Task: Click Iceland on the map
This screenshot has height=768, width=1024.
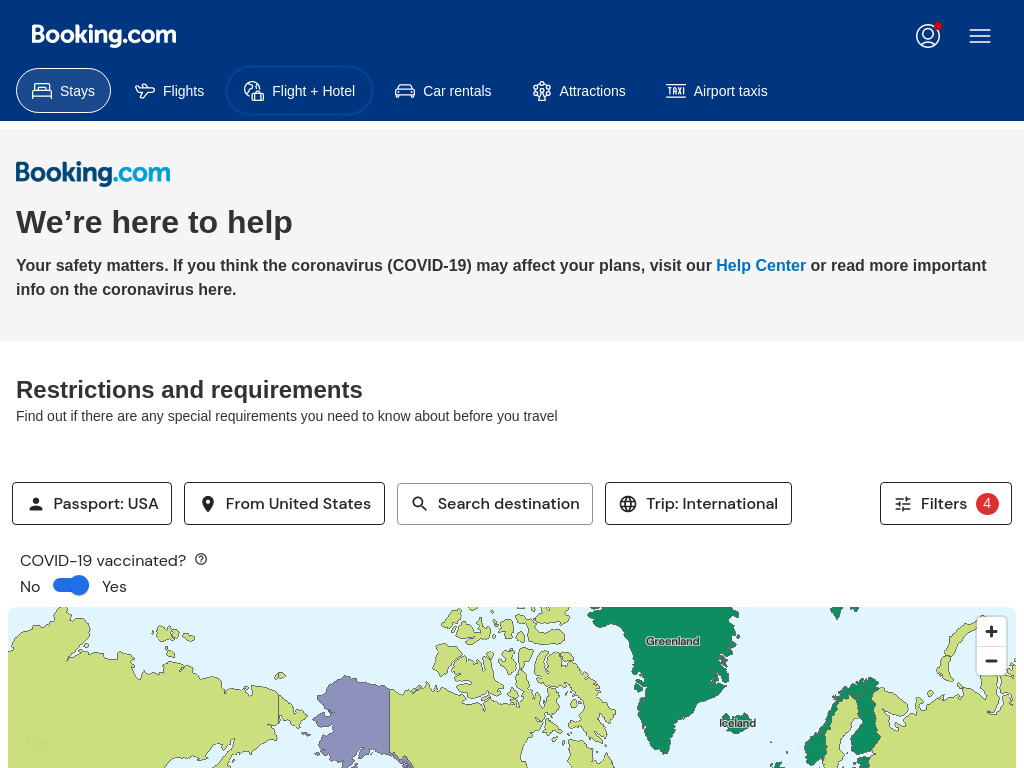Action: 737,723
